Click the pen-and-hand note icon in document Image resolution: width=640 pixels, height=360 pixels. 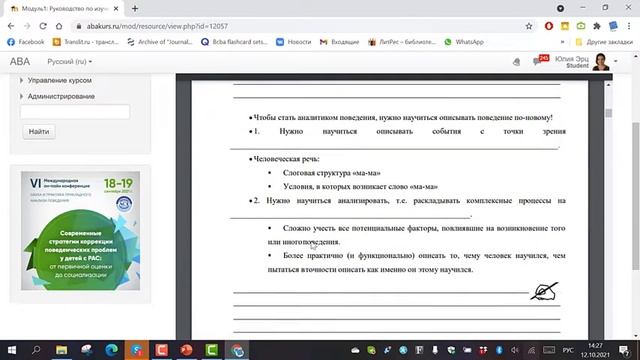click(x=544, y=291)
